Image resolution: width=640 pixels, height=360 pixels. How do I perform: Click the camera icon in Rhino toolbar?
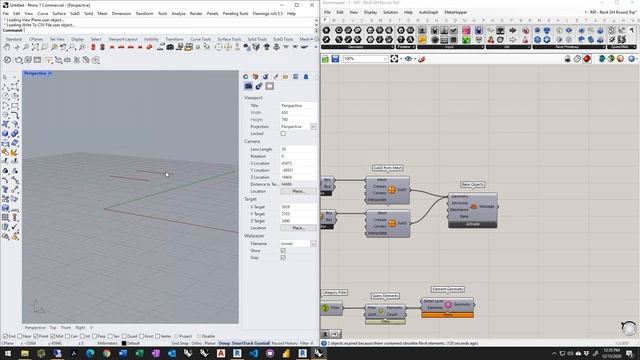coord(170,47)
